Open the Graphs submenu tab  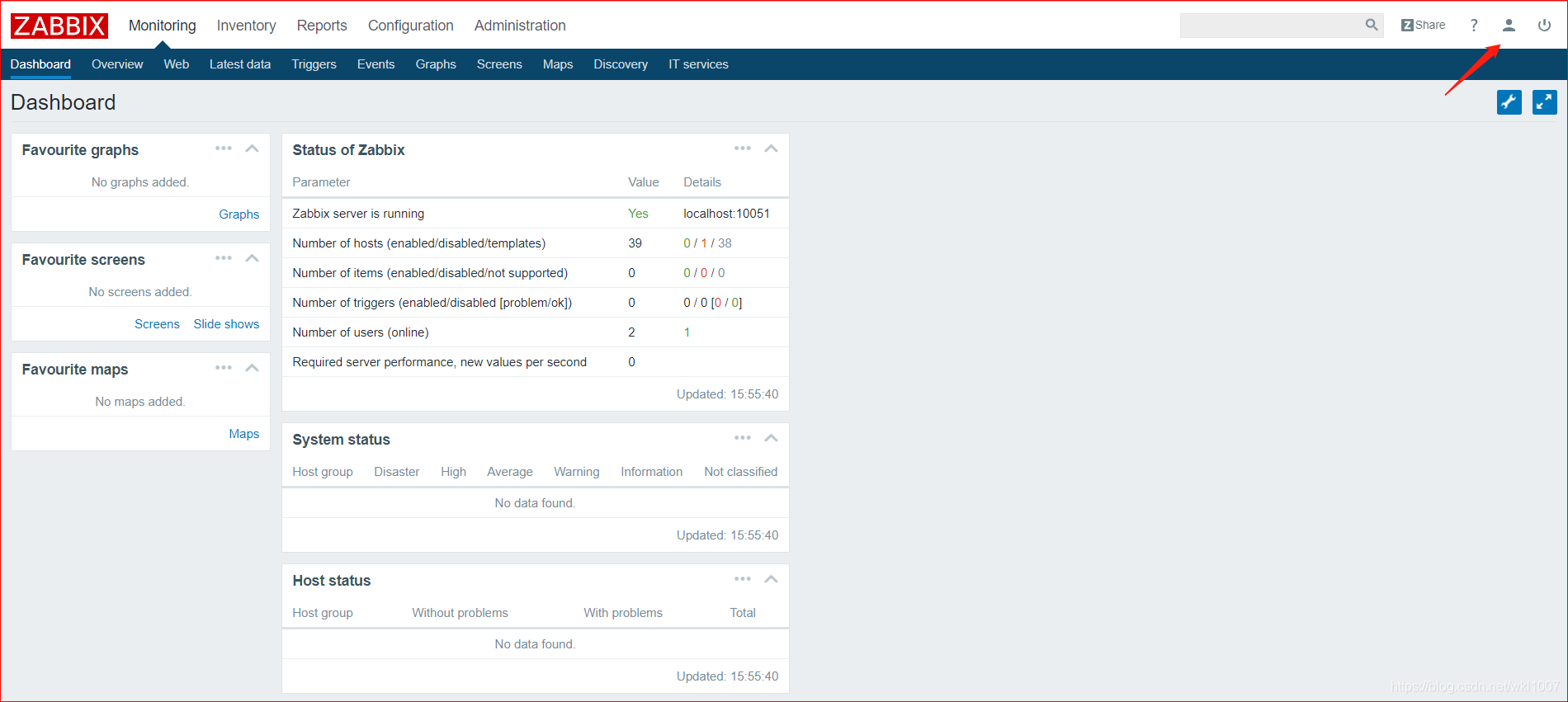pyautogui.click(x=436, y=64)
